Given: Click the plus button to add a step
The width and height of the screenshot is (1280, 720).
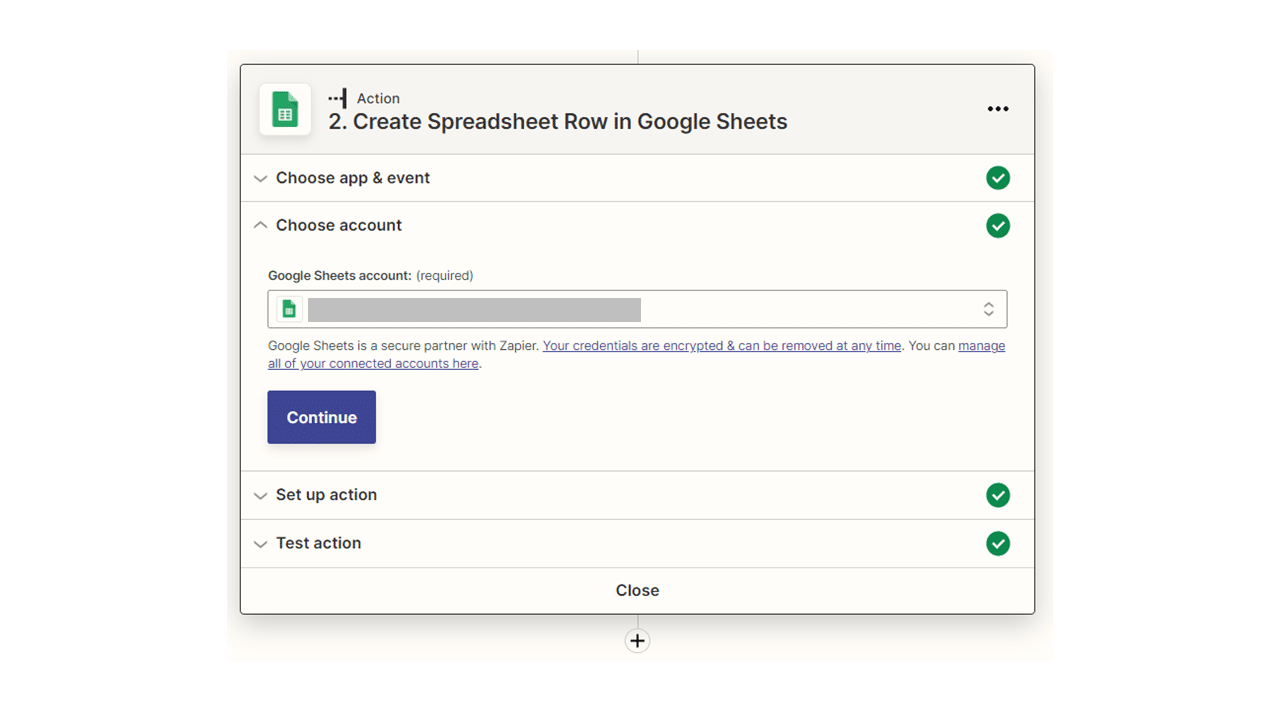Looking at the screenshot, I should 637,641.
